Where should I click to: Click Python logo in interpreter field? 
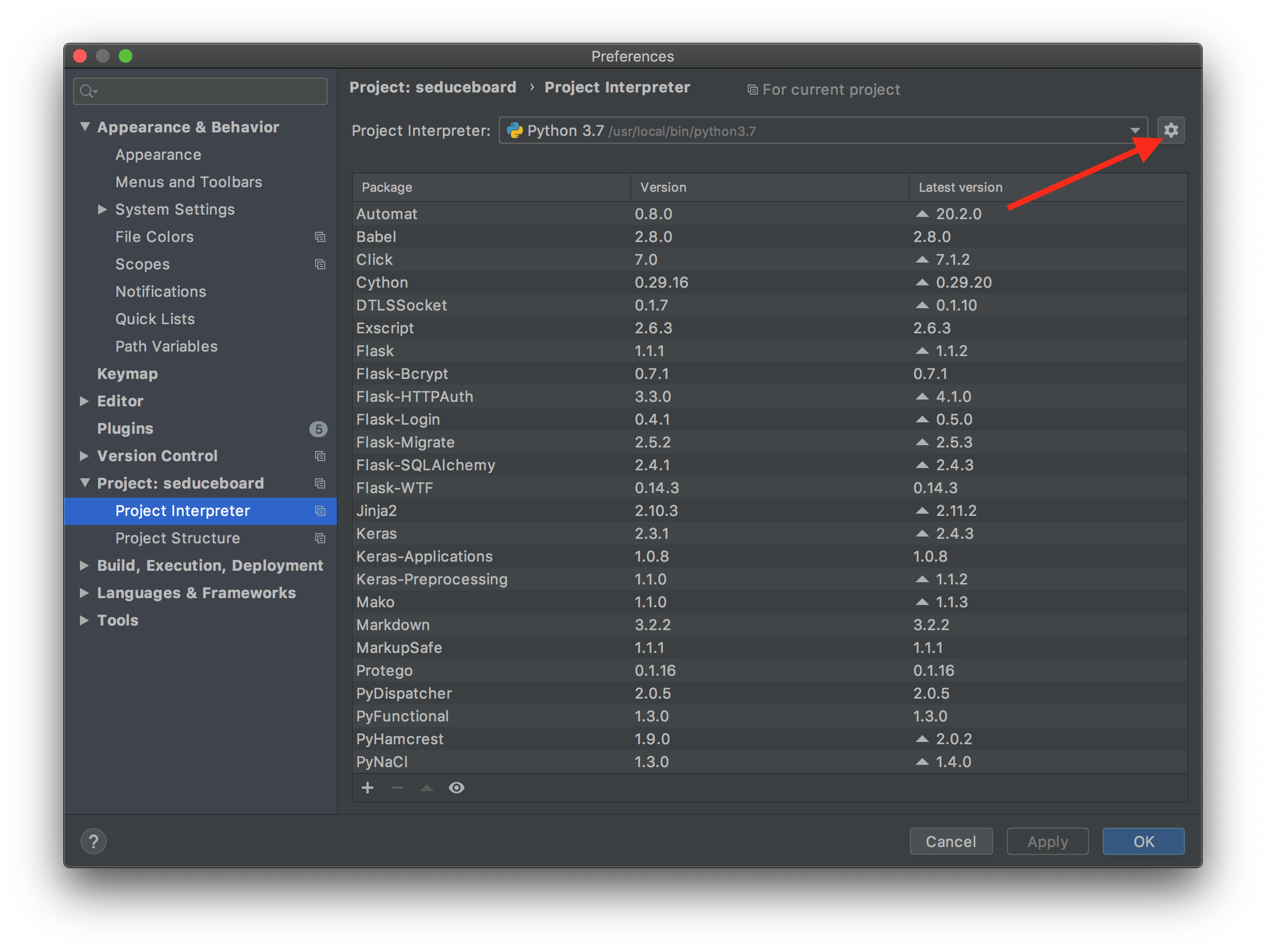[514, 131]
